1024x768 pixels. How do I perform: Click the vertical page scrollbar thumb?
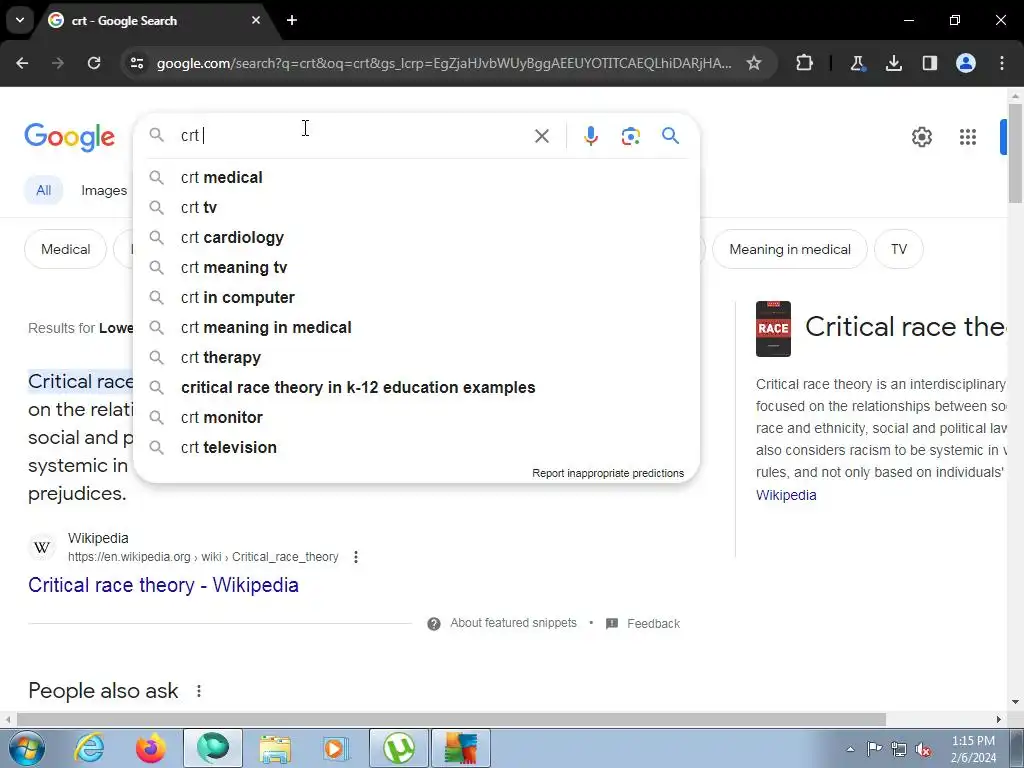pyautogui.click(x=1015, y=153)
